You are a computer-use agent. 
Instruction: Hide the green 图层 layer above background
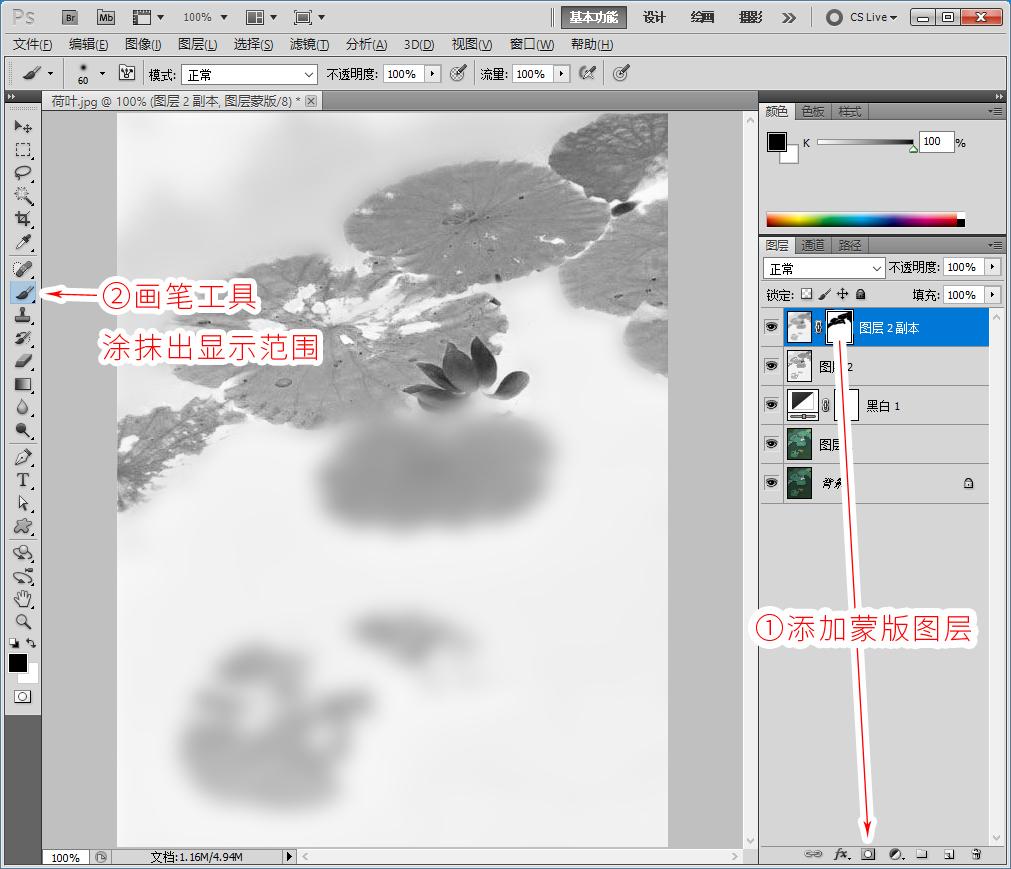point(771,444)
